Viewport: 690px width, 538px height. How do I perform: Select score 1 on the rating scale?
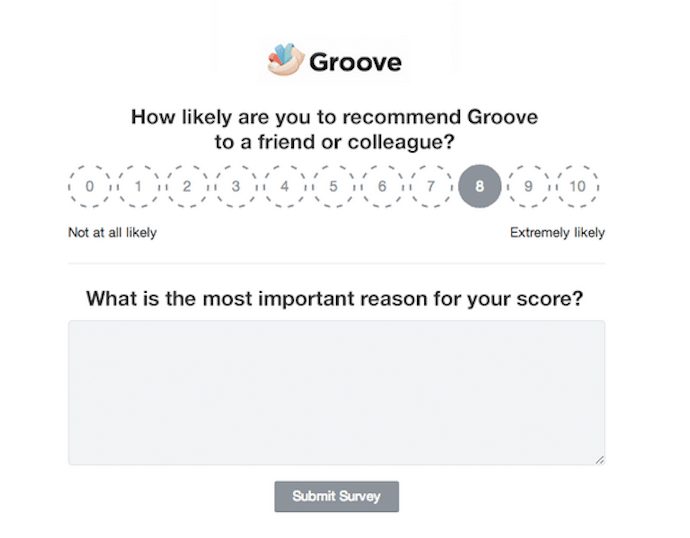click(x=139, y=187)
